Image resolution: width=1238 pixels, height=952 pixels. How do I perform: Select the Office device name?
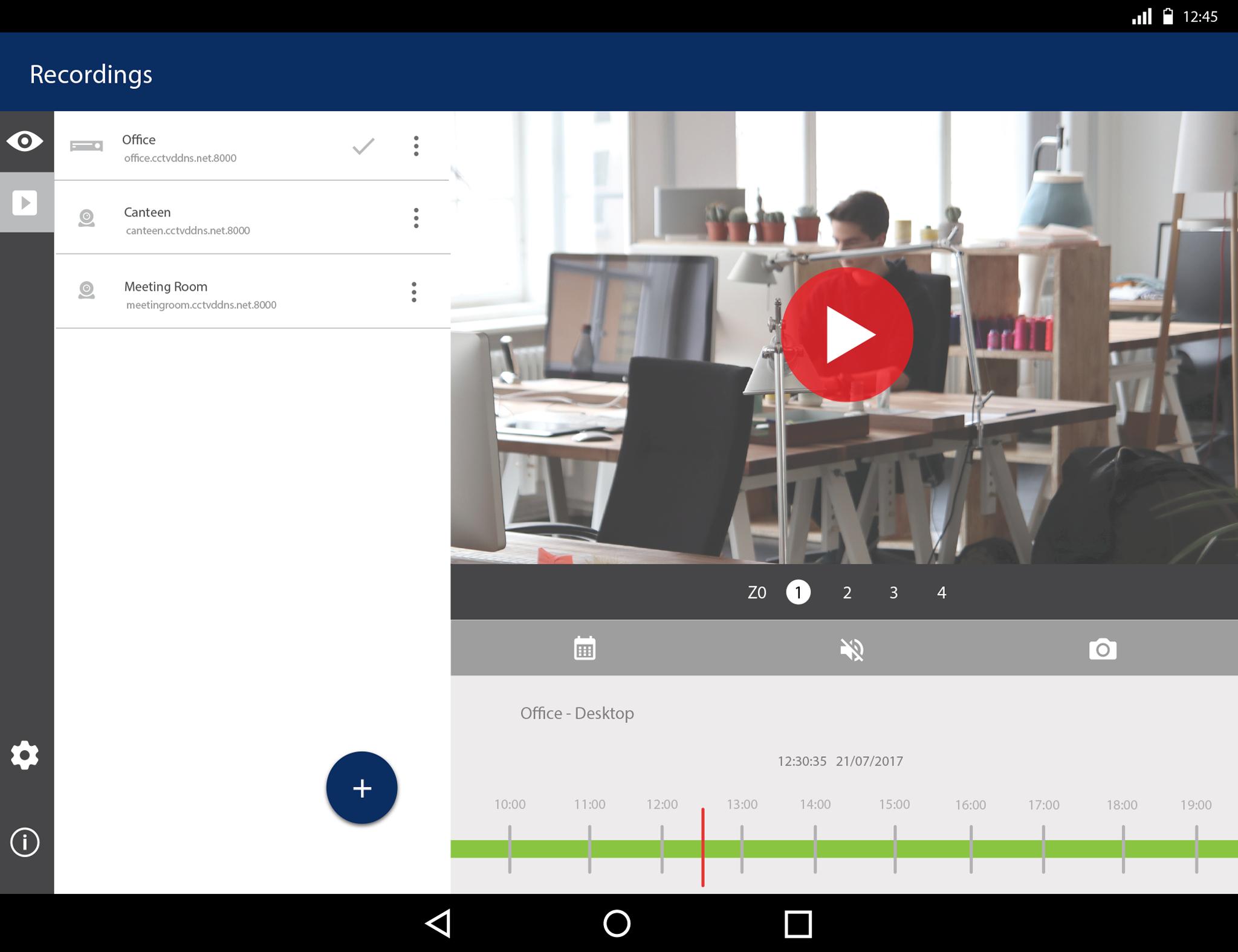139,140
